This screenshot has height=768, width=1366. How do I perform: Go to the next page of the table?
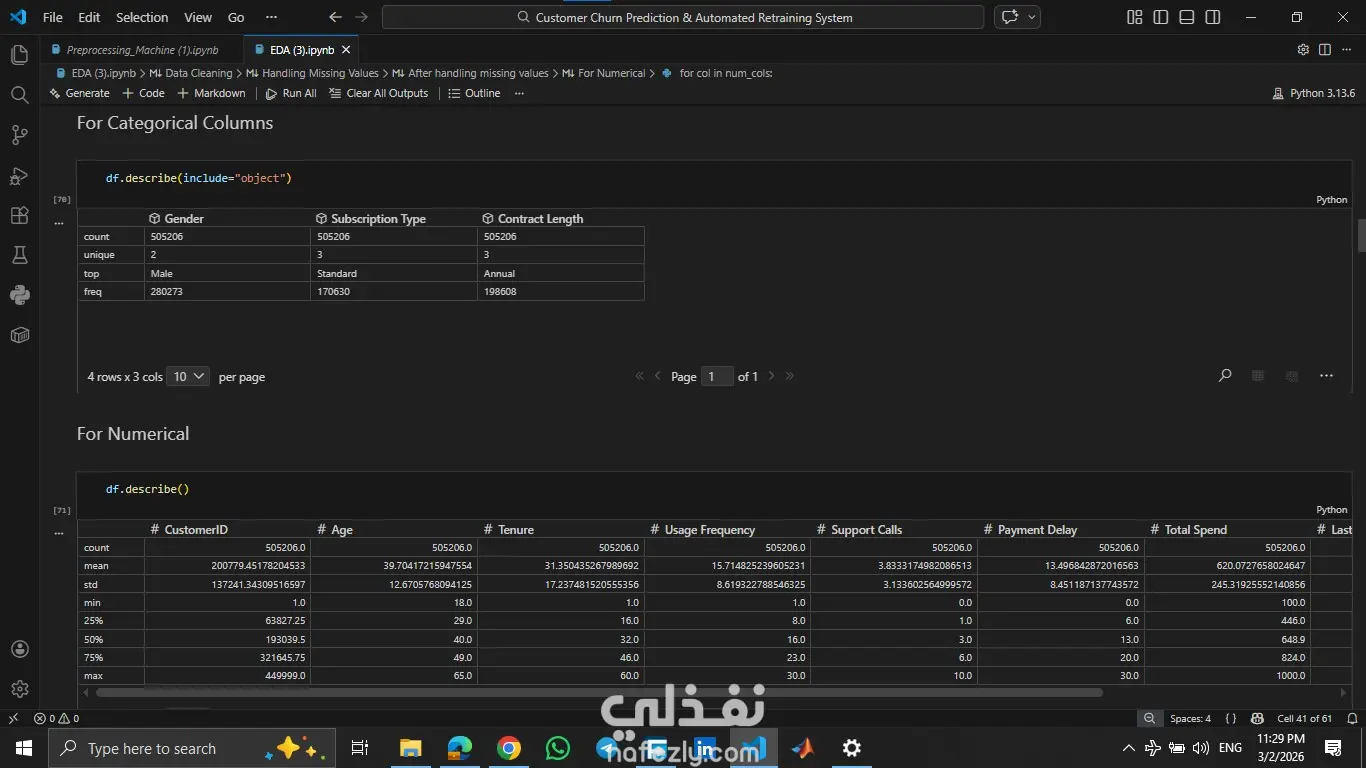[x=771, y=376]
